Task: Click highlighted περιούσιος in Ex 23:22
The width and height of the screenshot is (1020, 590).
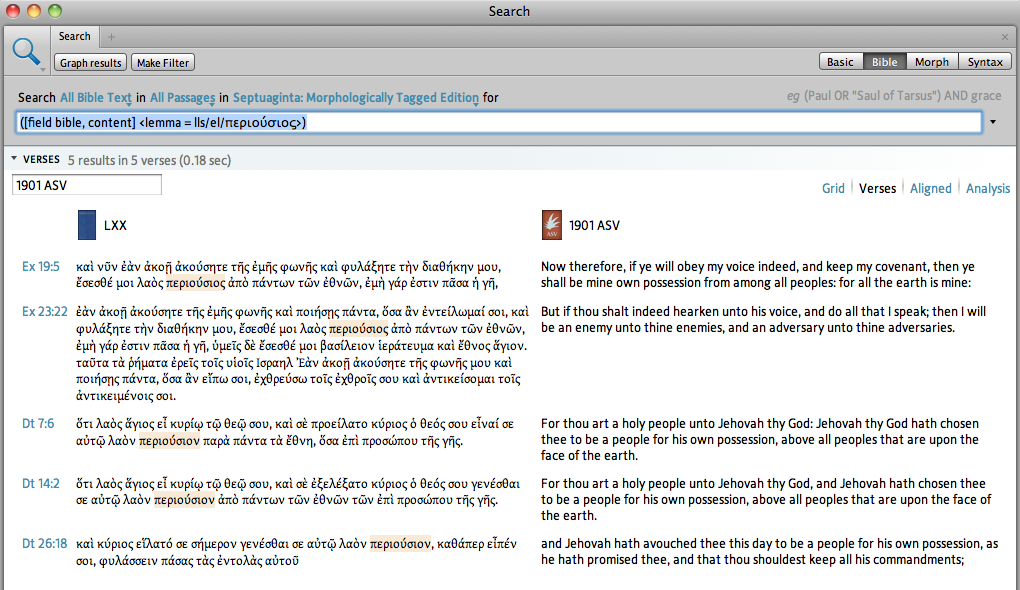Action: [x=358, y=328]
